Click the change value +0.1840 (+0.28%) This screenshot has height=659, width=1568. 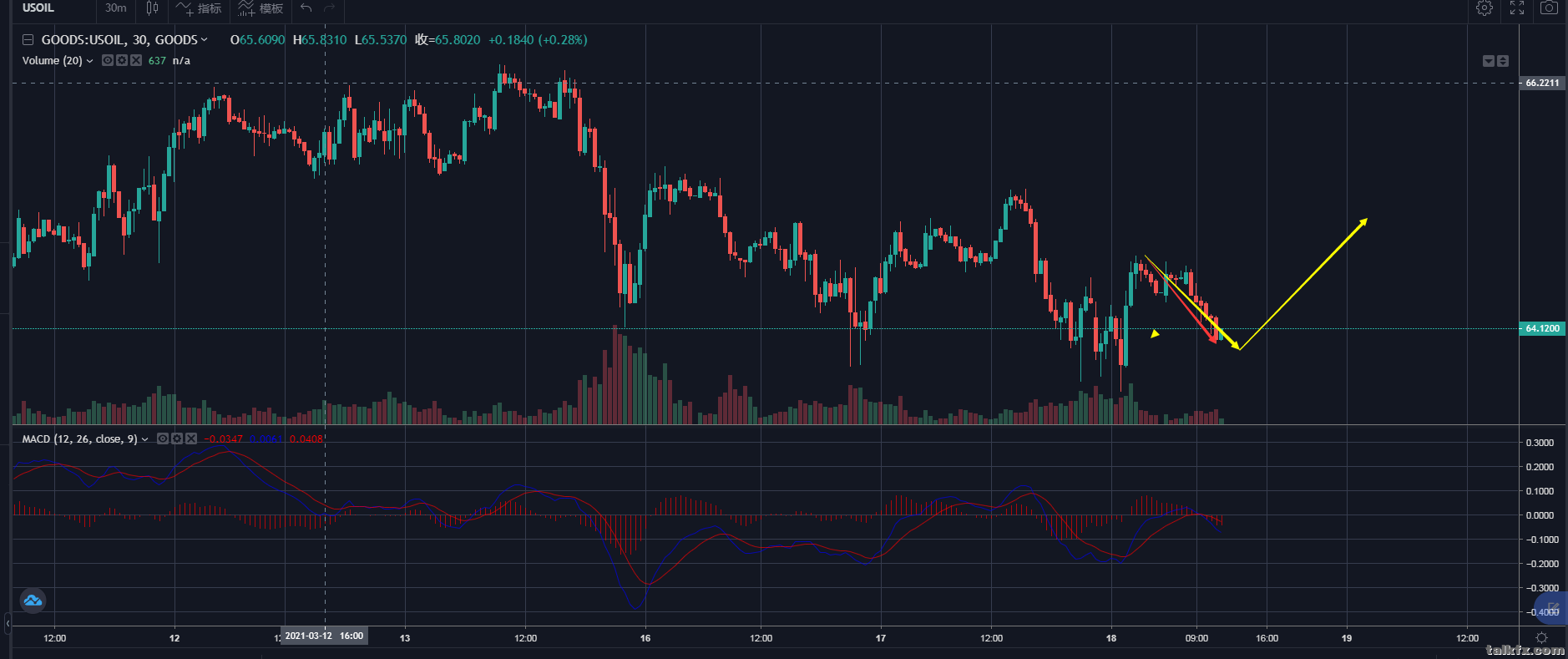[538, 39]
